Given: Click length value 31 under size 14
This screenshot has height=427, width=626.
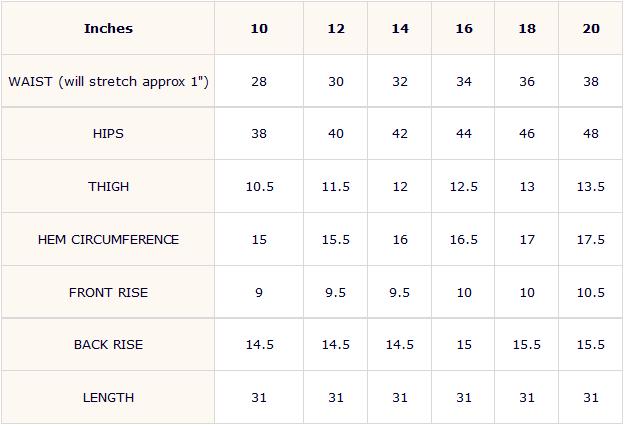Looking at the screenshot, I should 400,397.
